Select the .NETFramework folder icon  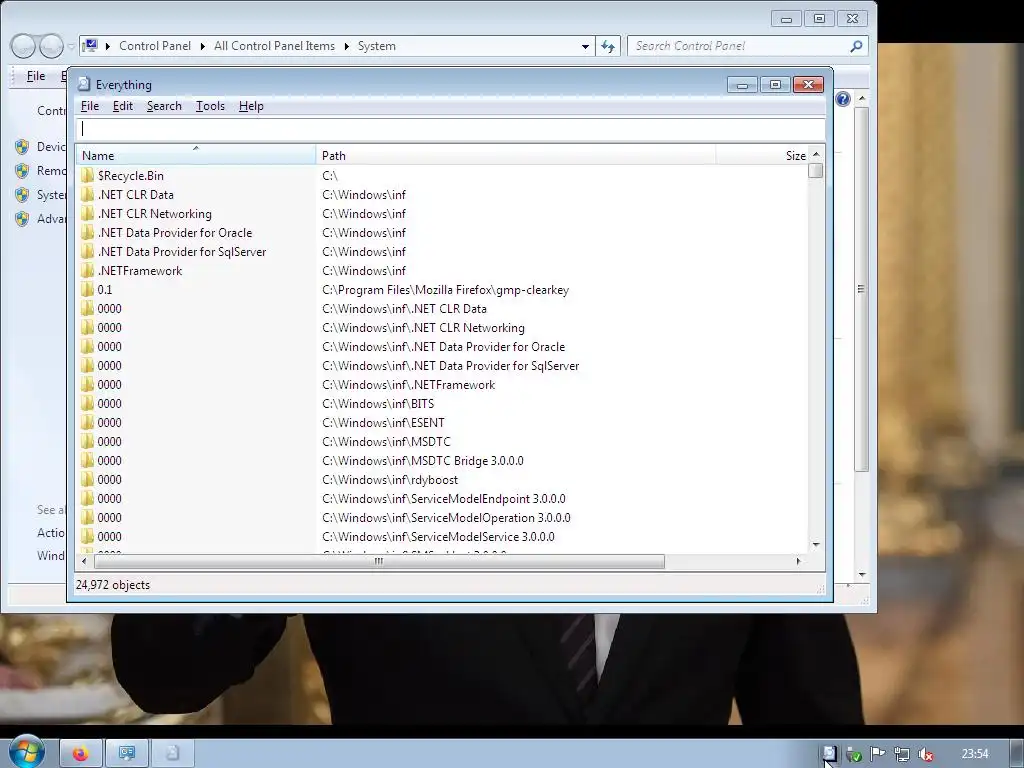coord(88,270)
